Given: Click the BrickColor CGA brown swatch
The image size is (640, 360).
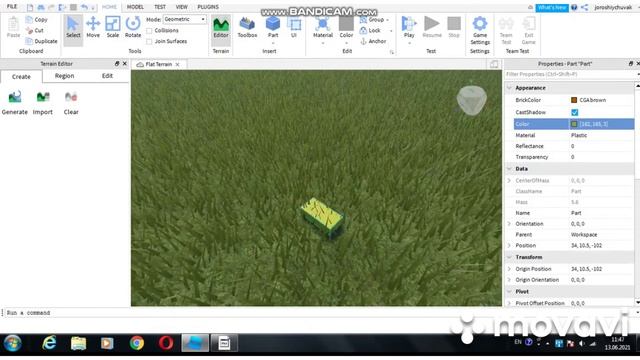Looking at the screenshot, I should point(574,100).
